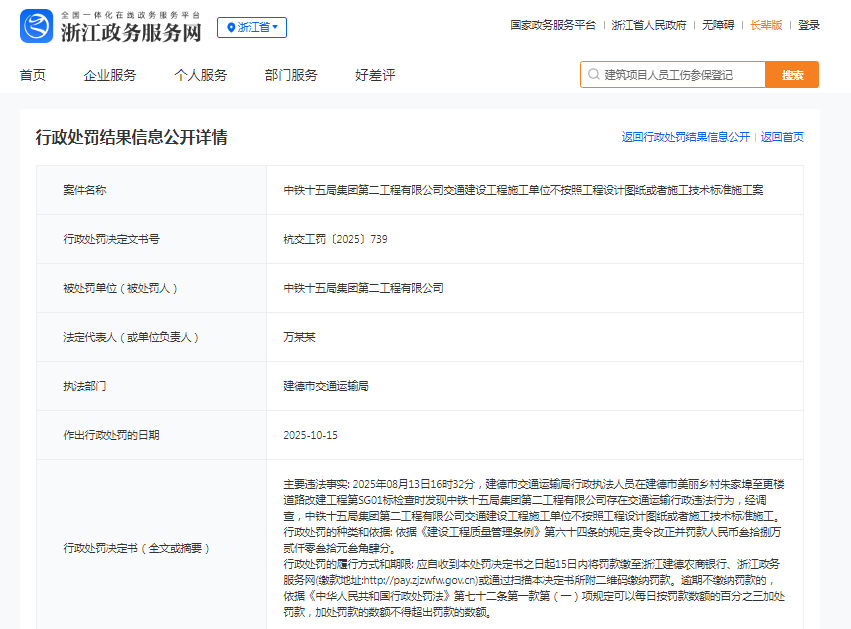Screen dimensions: 851x629
Task: Click the Zhejiang government service logo icon
Action: pos(37,26)
